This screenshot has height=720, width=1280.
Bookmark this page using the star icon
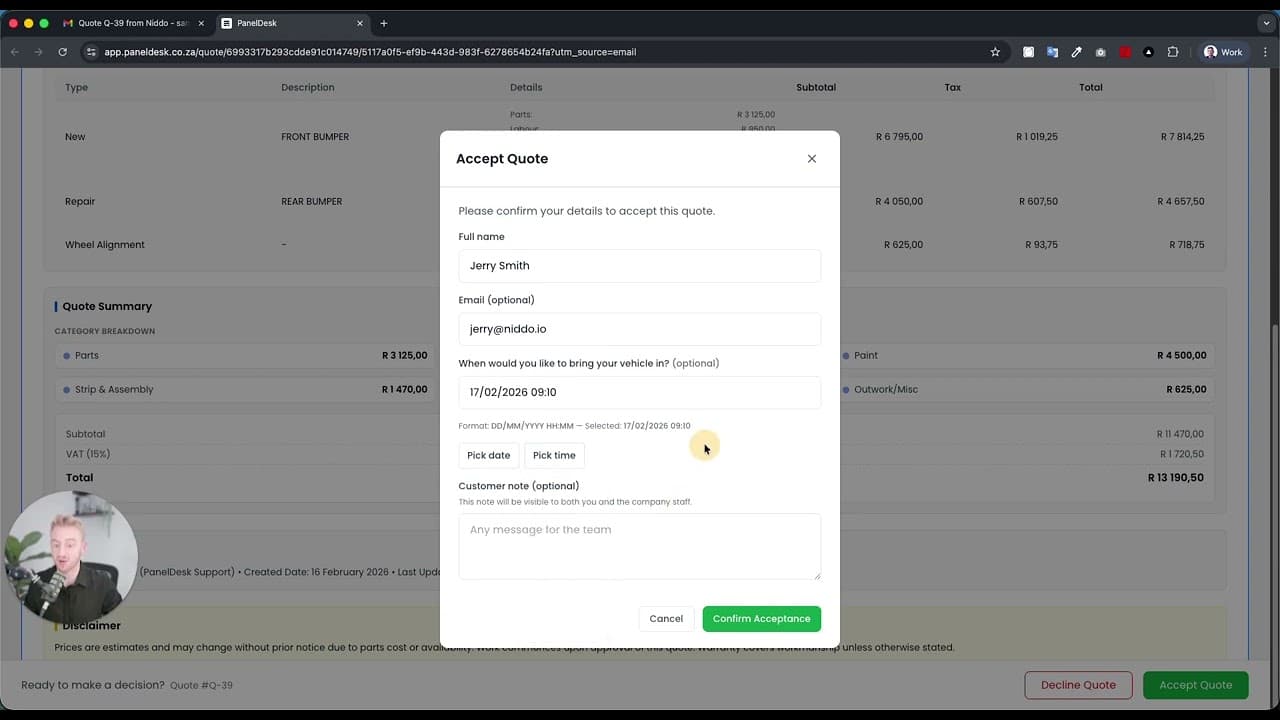tap(995, 52)
